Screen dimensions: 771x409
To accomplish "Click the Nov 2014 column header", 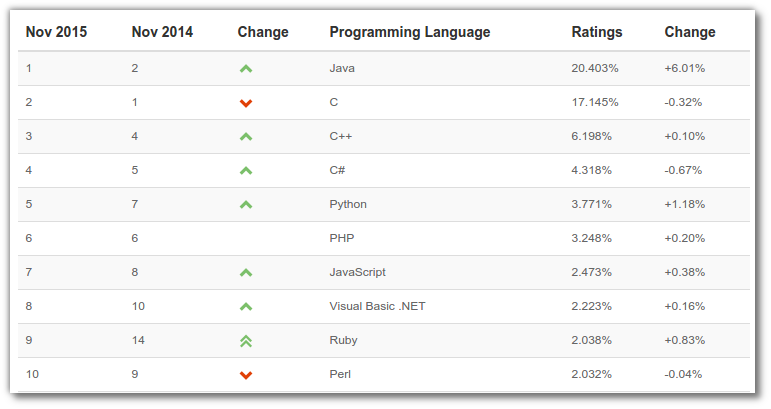I will point(162,32).
